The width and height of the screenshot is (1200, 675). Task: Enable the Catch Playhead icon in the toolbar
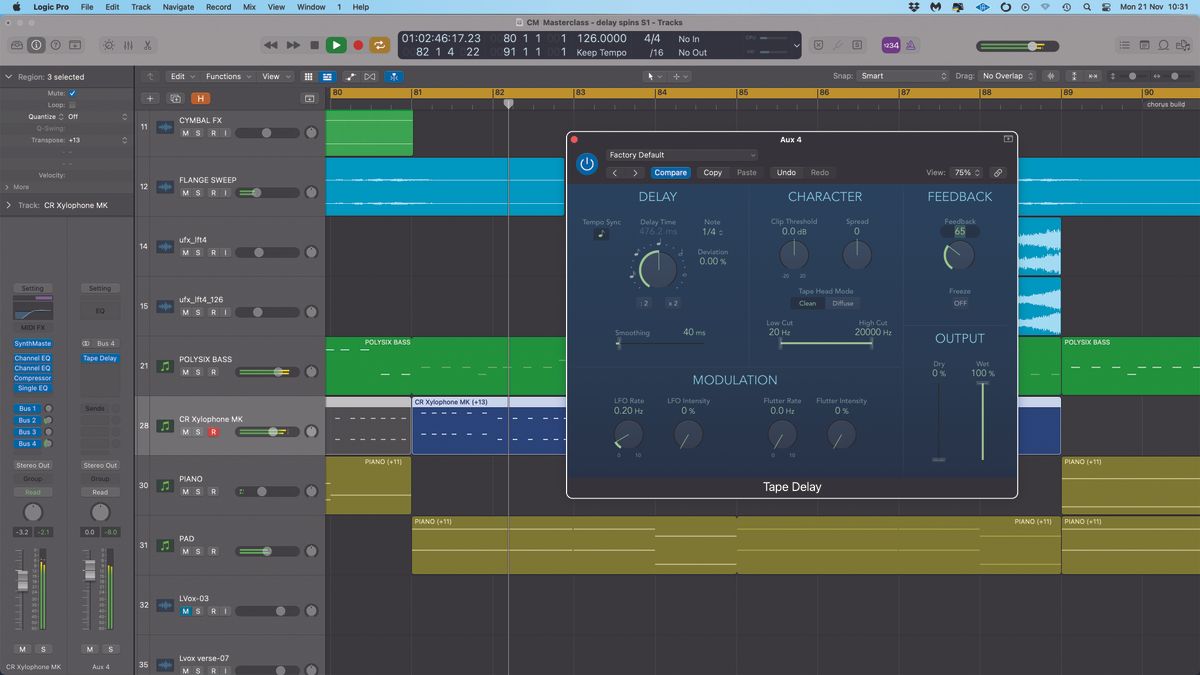coord(394,76)
